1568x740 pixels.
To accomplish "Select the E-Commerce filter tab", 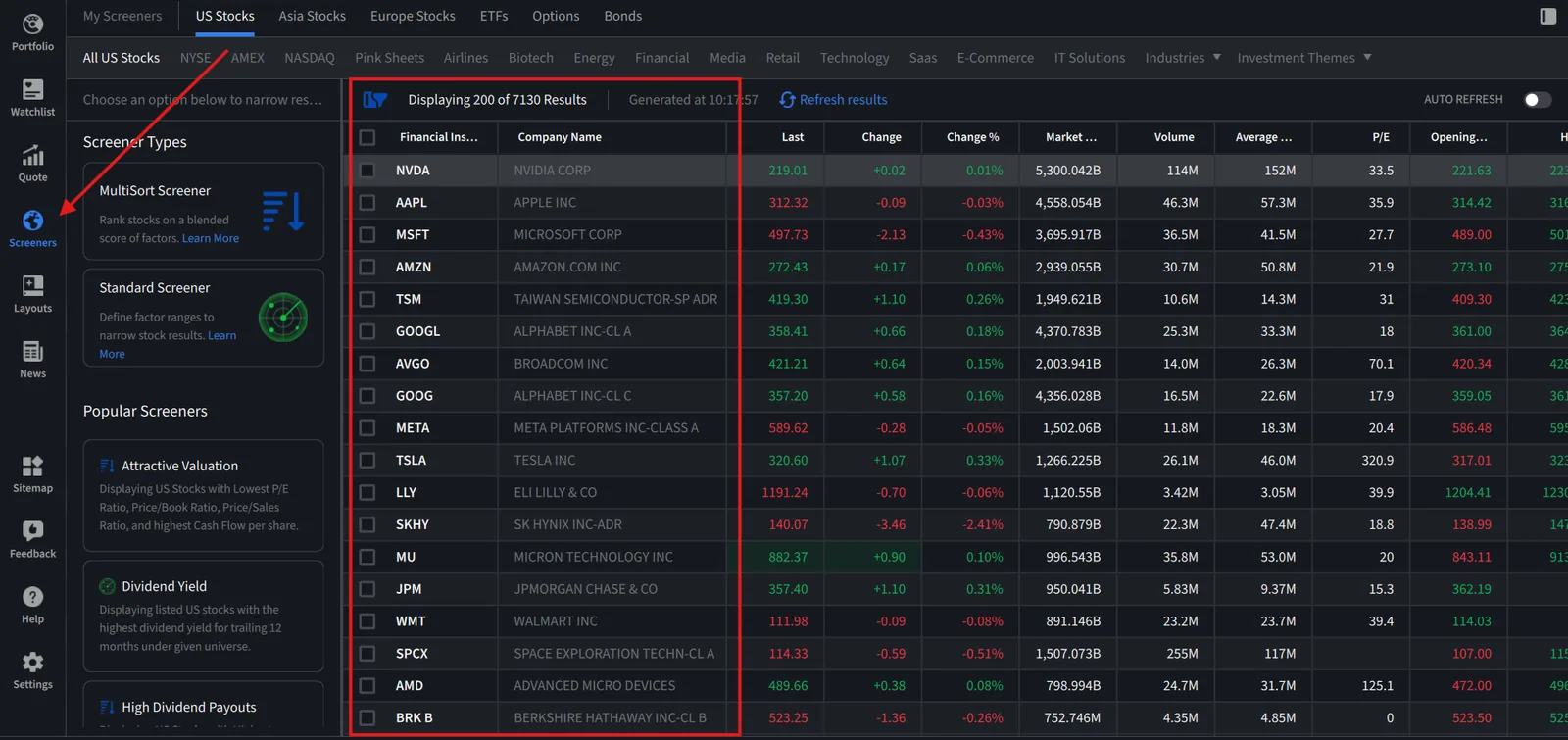I will [x=996, y=58].
